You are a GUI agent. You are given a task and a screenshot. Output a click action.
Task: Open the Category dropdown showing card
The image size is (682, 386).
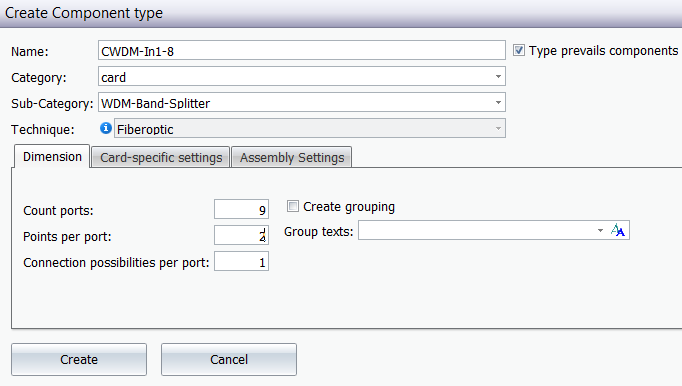point(301,77)
